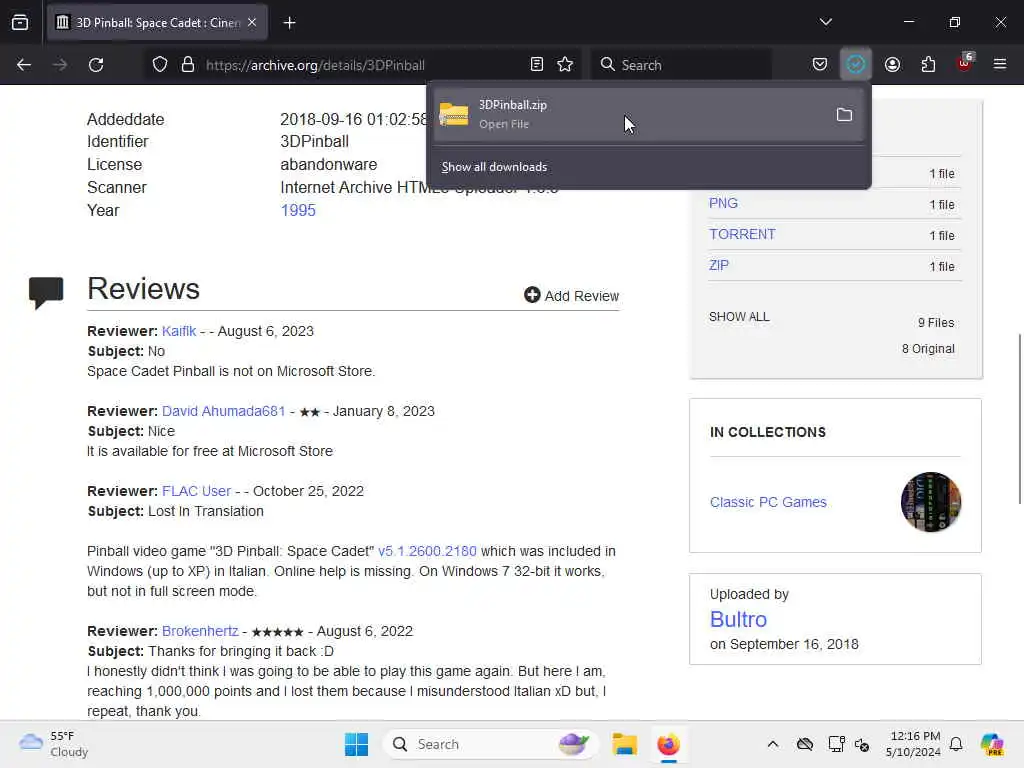Screen dimensions: 1024x768
Task: Click the Add Review button
Action: point(571,296)
